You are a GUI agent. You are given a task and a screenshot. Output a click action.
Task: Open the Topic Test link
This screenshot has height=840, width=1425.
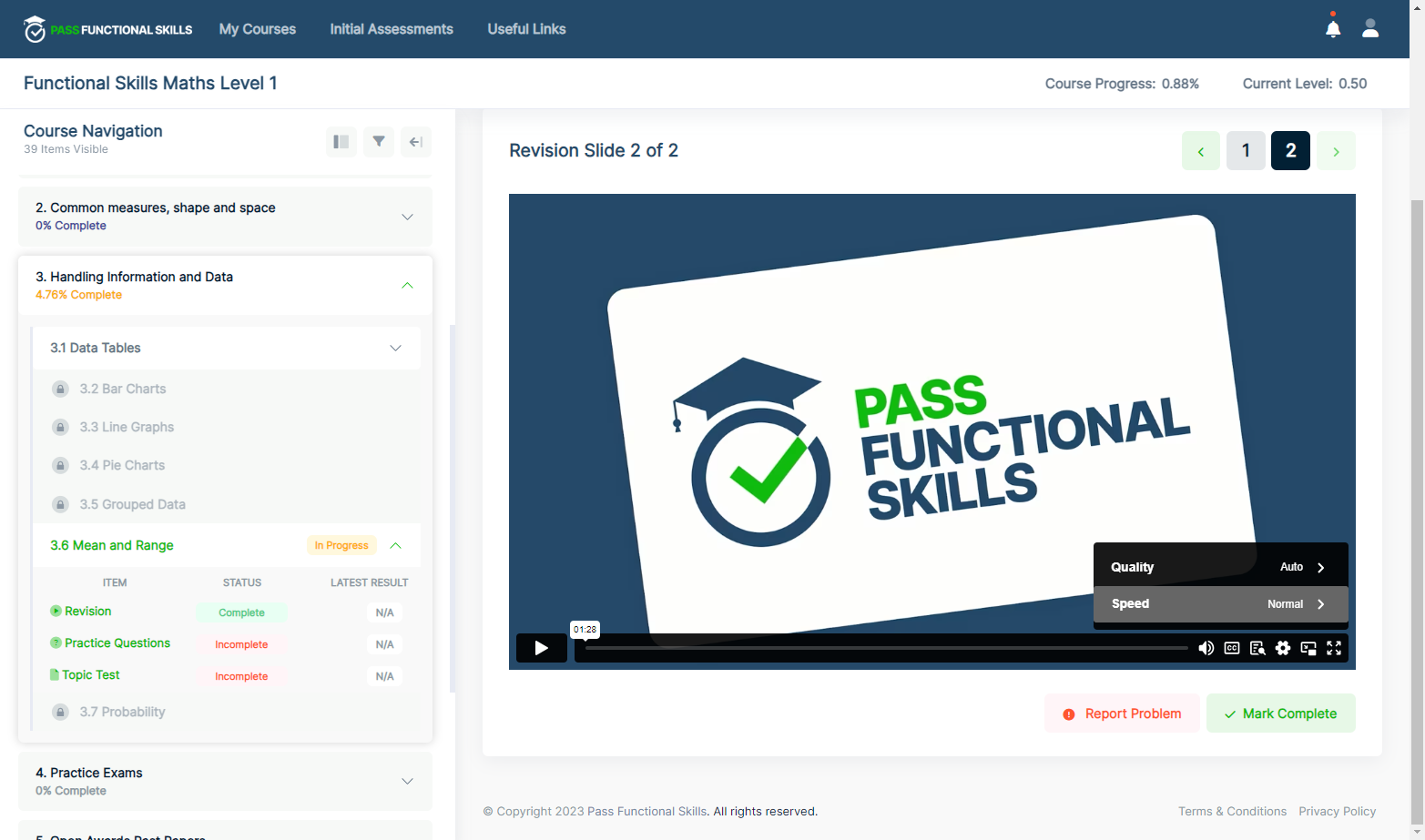click(91, 674)
